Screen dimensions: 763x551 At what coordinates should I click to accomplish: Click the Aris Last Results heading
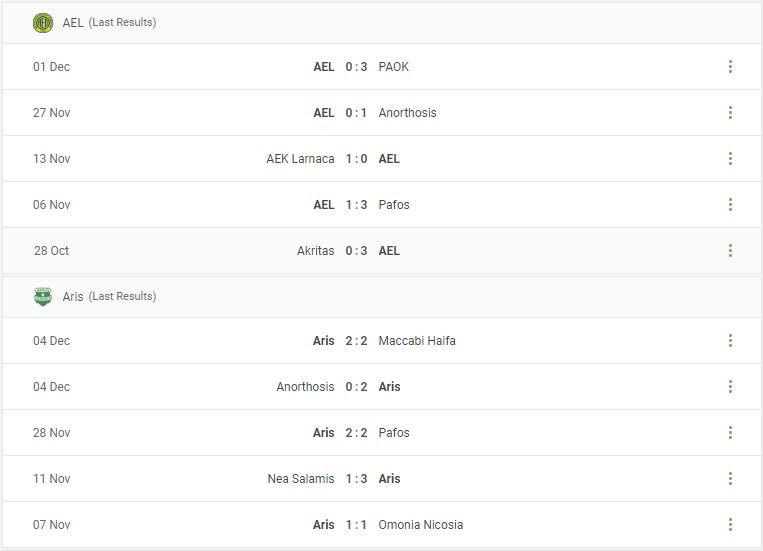click(109, 296)
